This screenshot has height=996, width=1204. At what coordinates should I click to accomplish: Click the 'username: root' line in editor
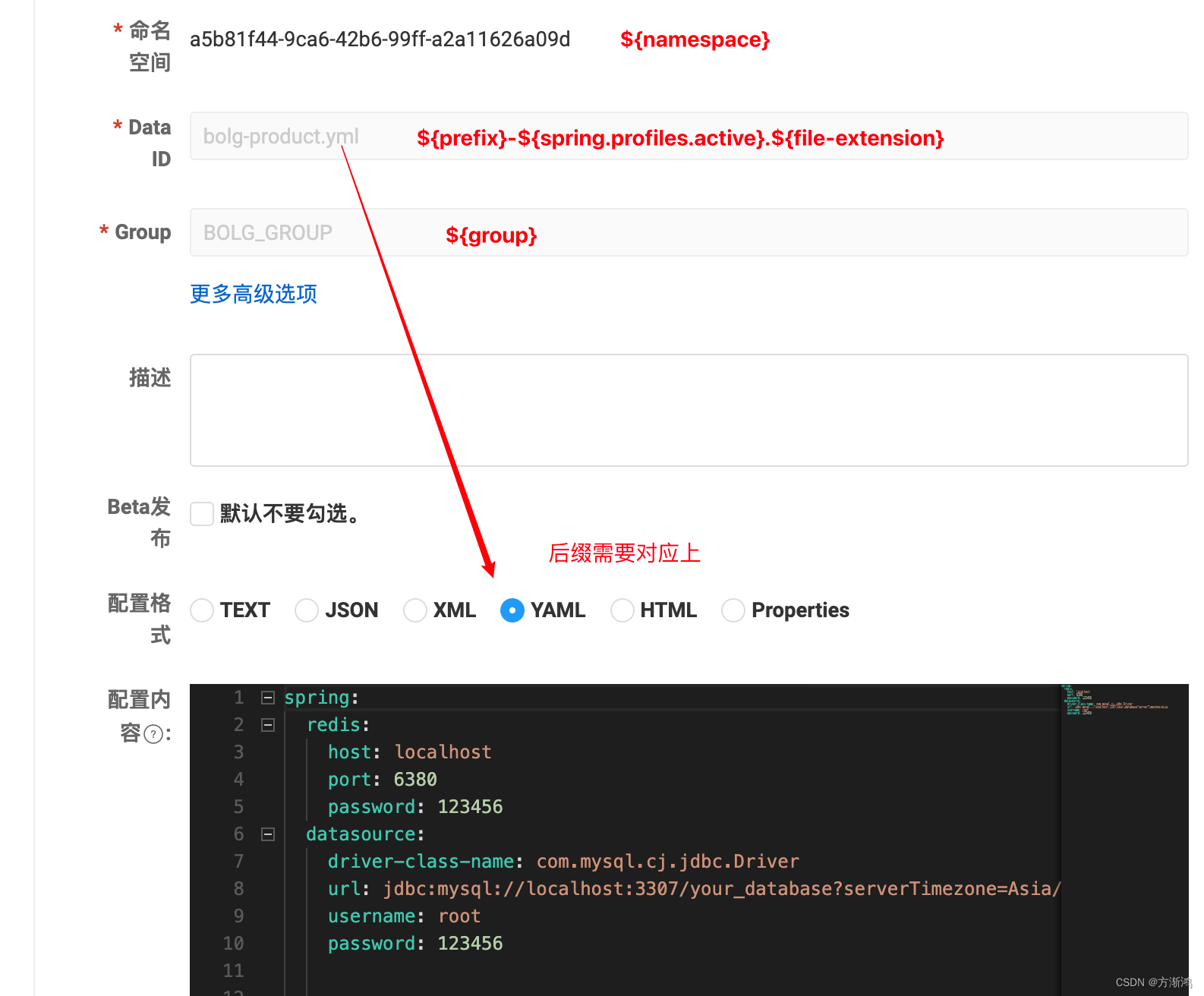point(405,916)
